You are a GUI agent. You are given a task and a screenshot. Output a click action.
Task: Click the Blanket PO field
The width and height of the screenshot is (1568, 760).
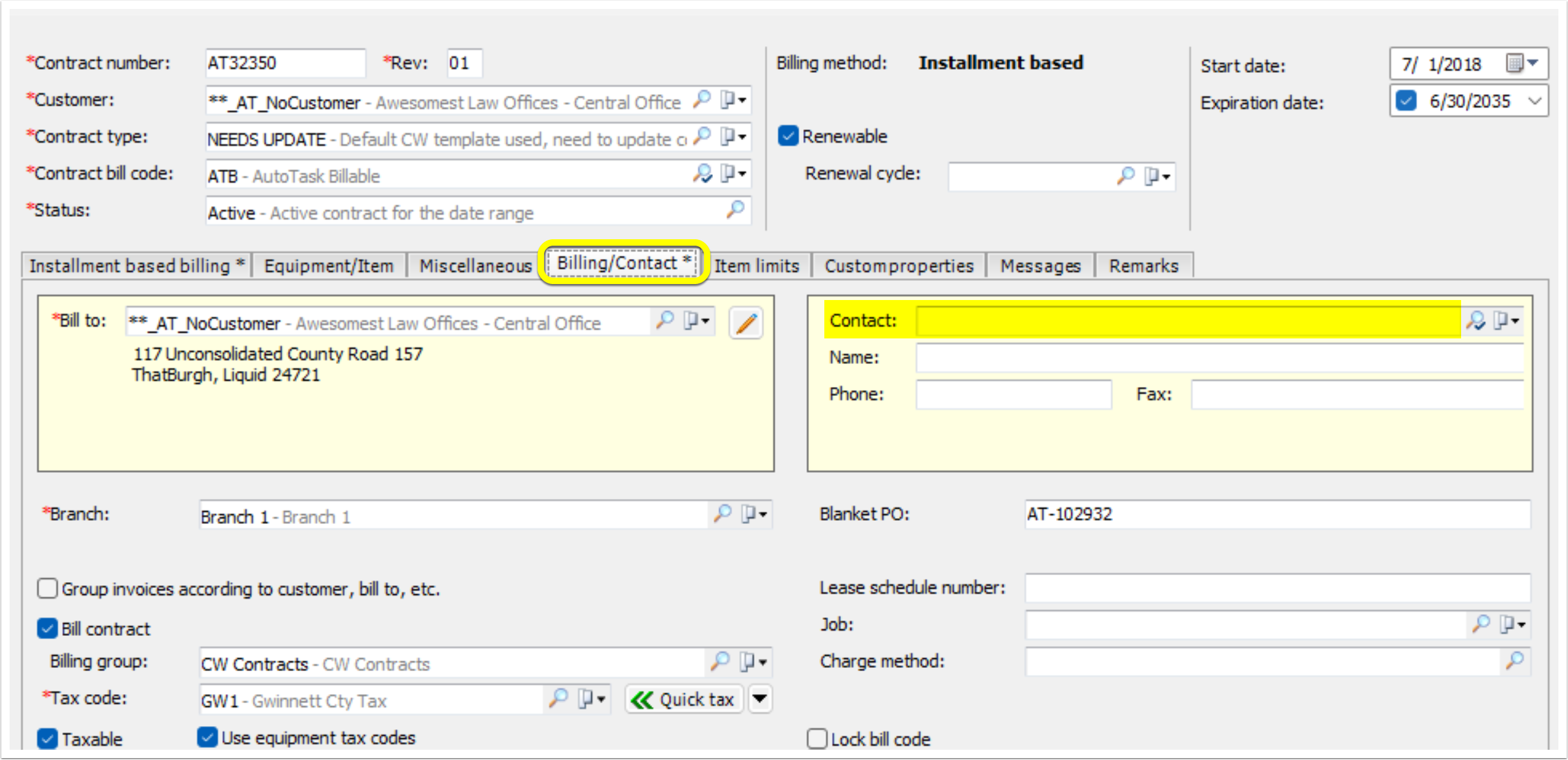coord(1277,514)
